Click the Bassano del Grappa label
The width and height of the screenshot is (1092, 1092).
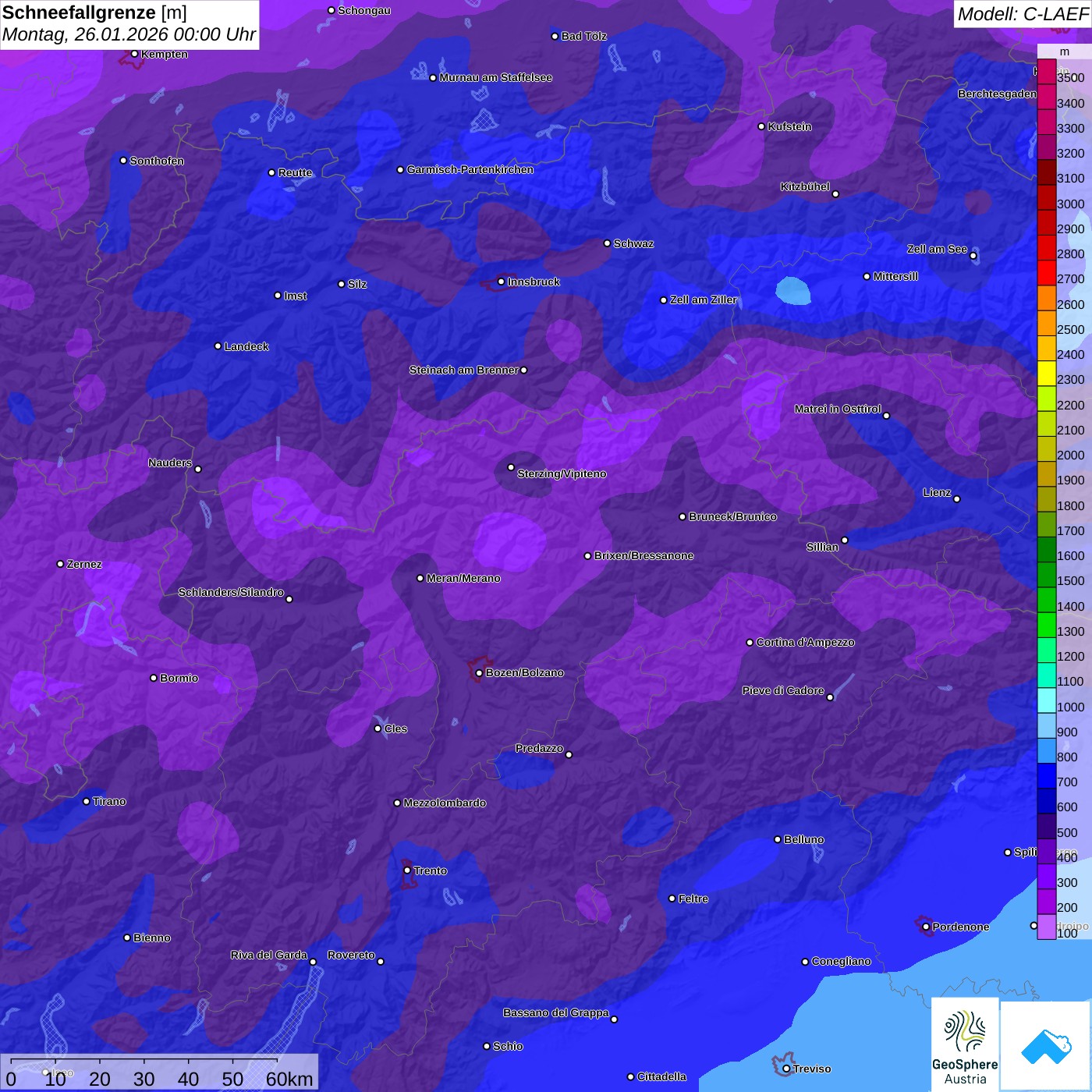pos(555,1012)
